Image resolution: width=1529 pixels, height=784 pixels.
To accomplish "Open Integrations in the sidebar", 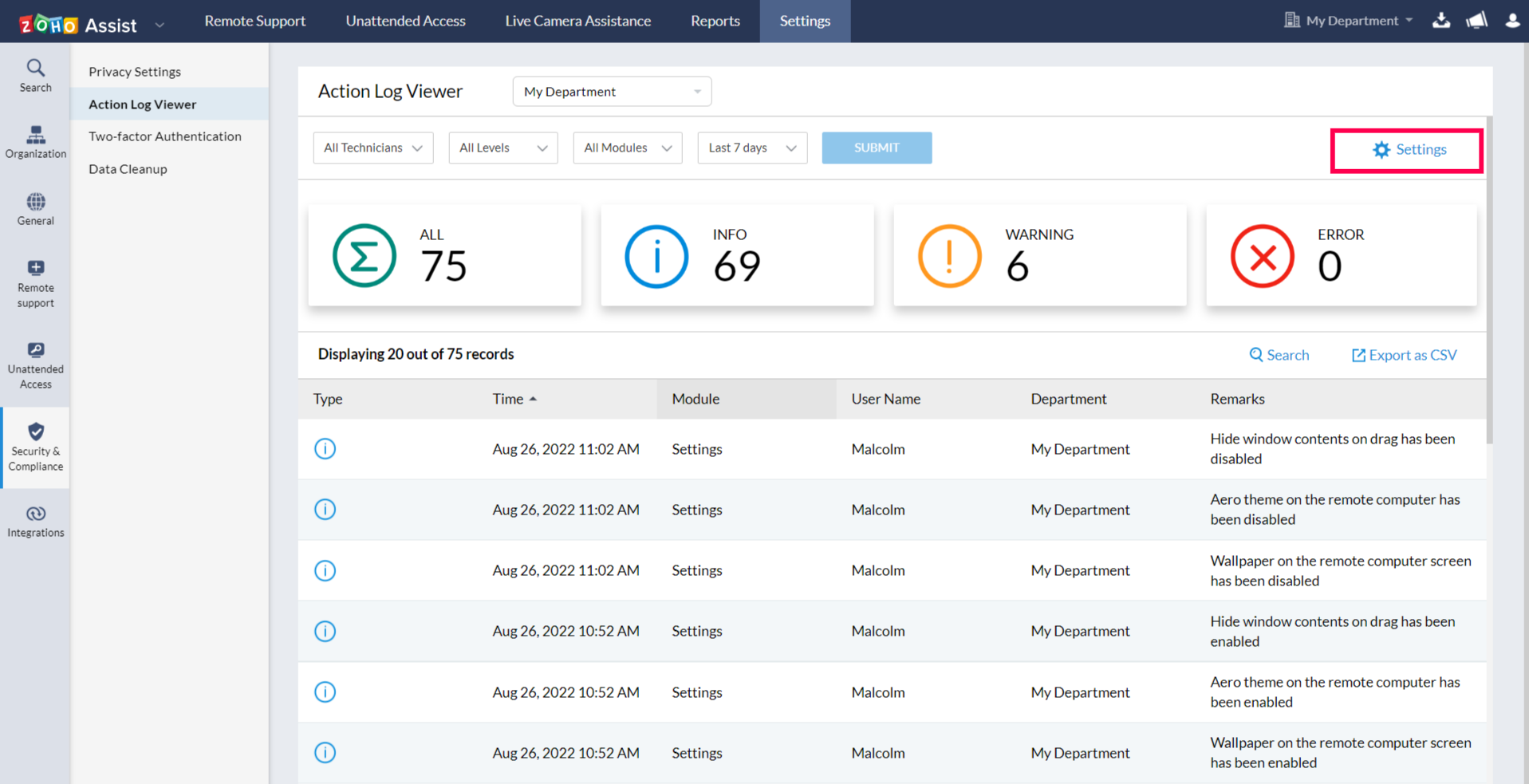I will (x=35, y=522).
